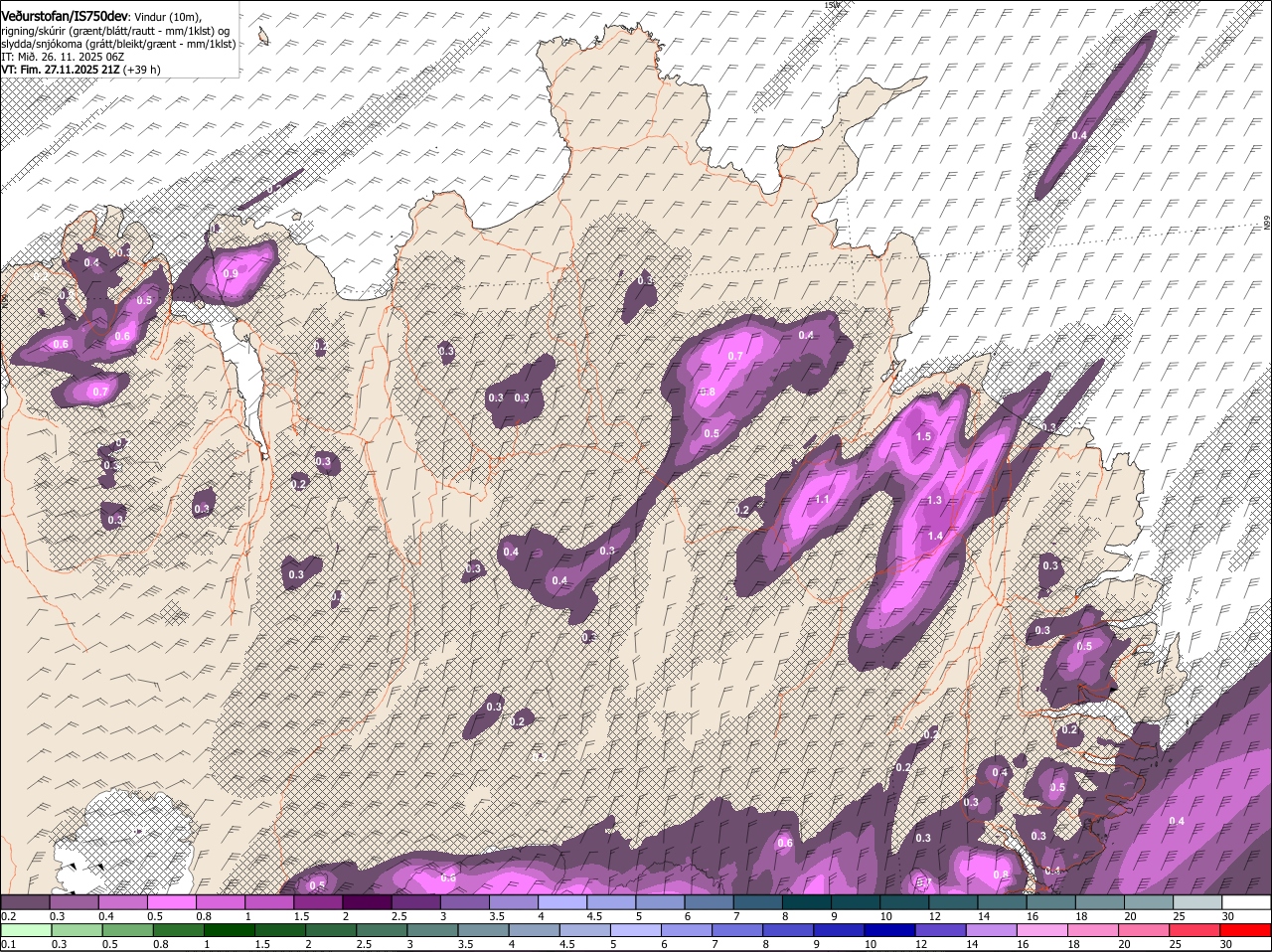Select the bright pink 0.5 swatch in upper legend row

[x=171, y=902]
